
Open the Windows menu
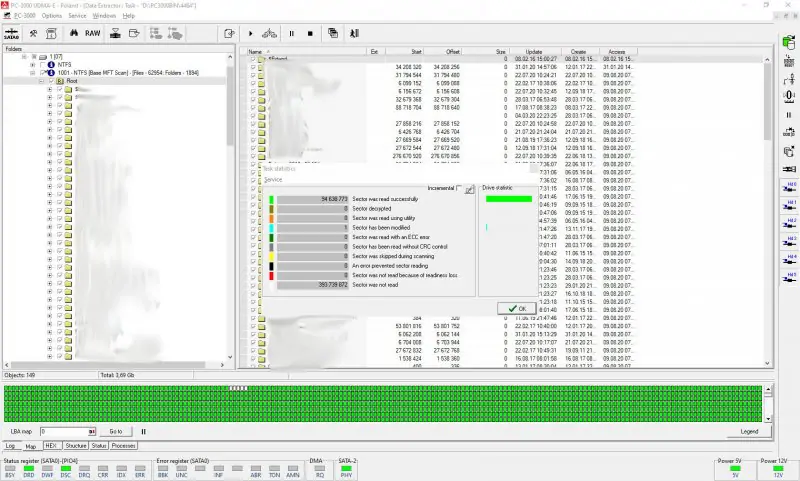click(x=104, y=16)
